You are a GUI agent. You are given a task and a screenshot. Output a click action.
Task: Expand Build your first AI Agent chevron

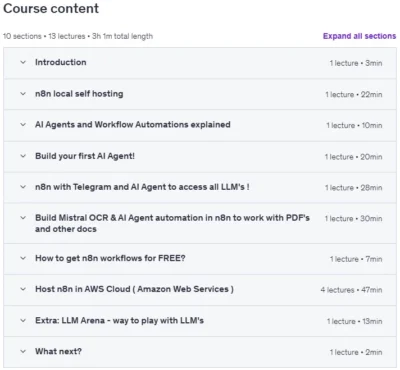coord(23,156)
